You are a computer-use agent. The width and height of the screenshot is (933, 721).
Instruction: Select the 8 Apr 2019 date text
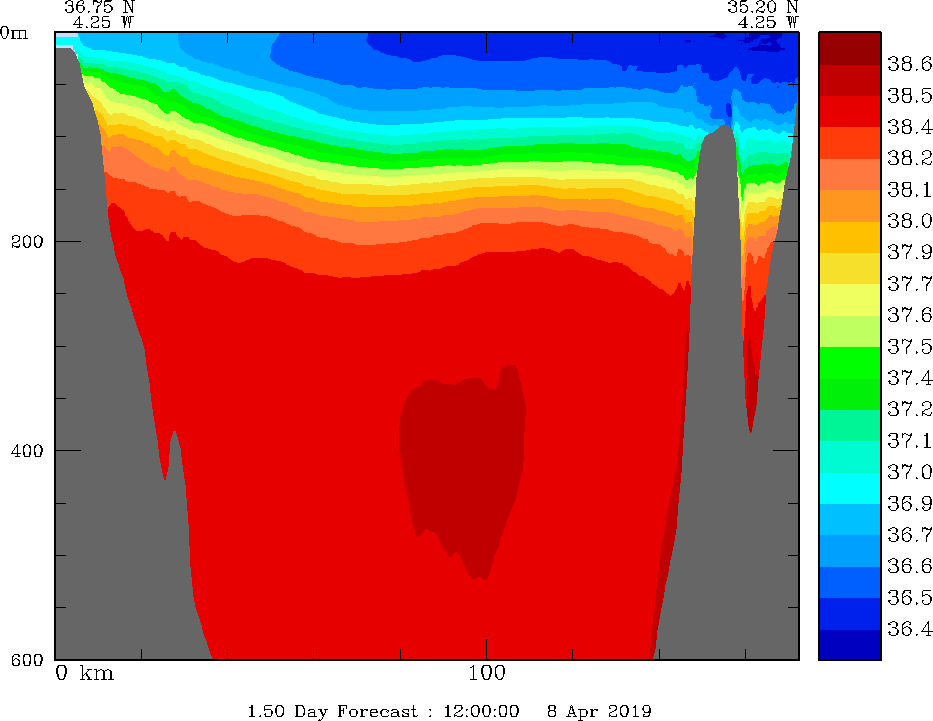[x=599, y=711]
